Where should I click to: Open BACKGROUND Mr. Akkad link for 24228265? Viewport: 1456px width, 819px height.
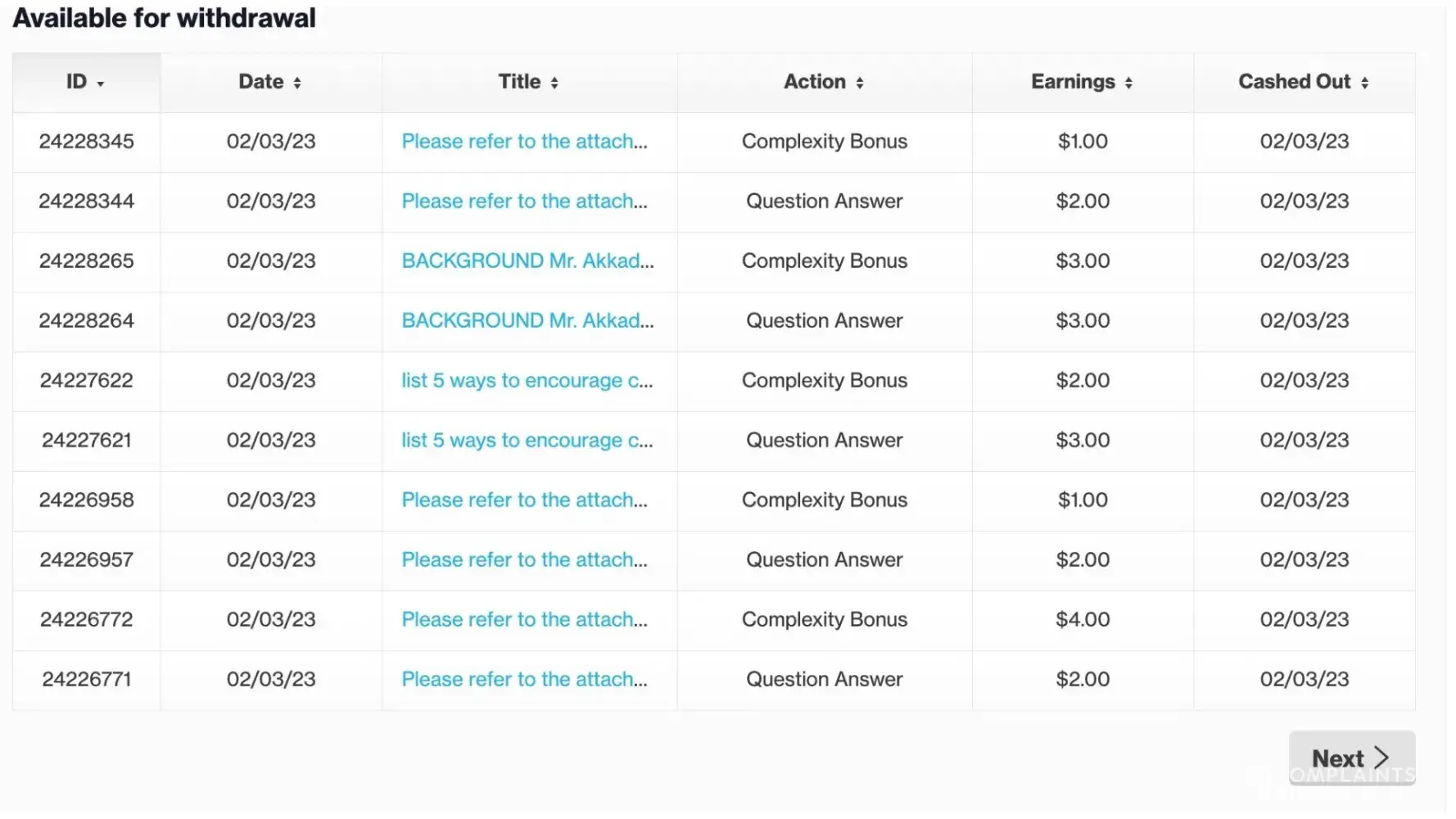(527, 261)
